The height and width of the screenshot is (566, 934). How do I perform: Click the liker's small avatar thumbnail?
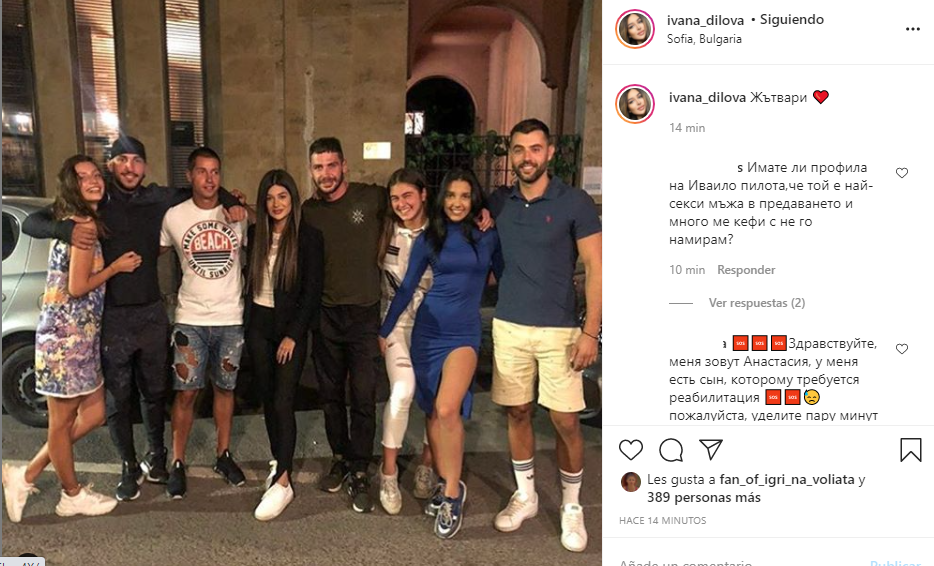(x=630, y=481)
